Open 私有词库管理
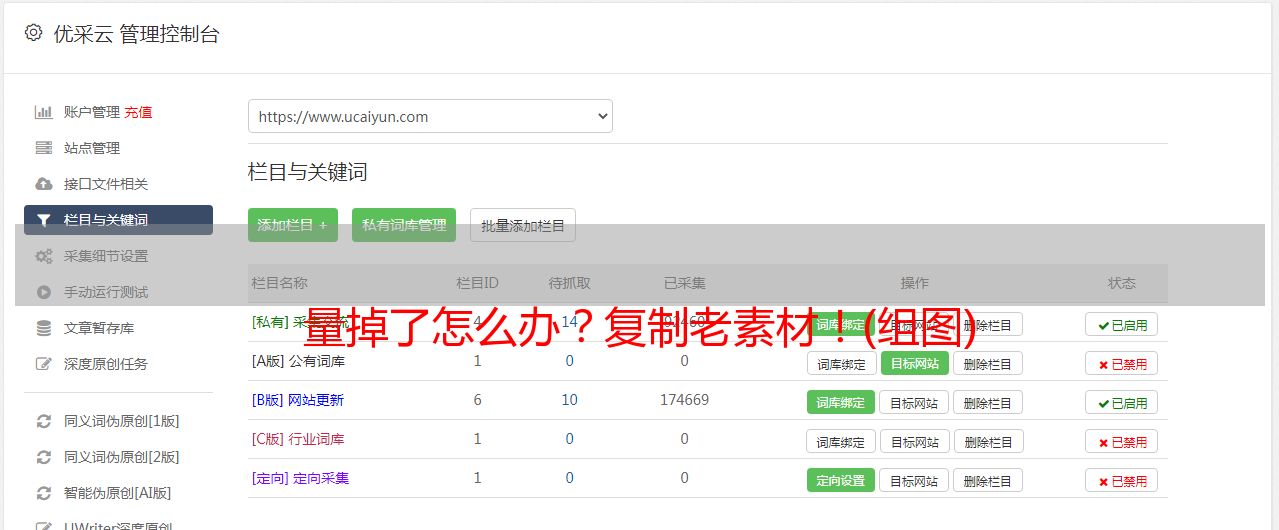Viewport: 1279px width, 530px height. pos(404,225)
